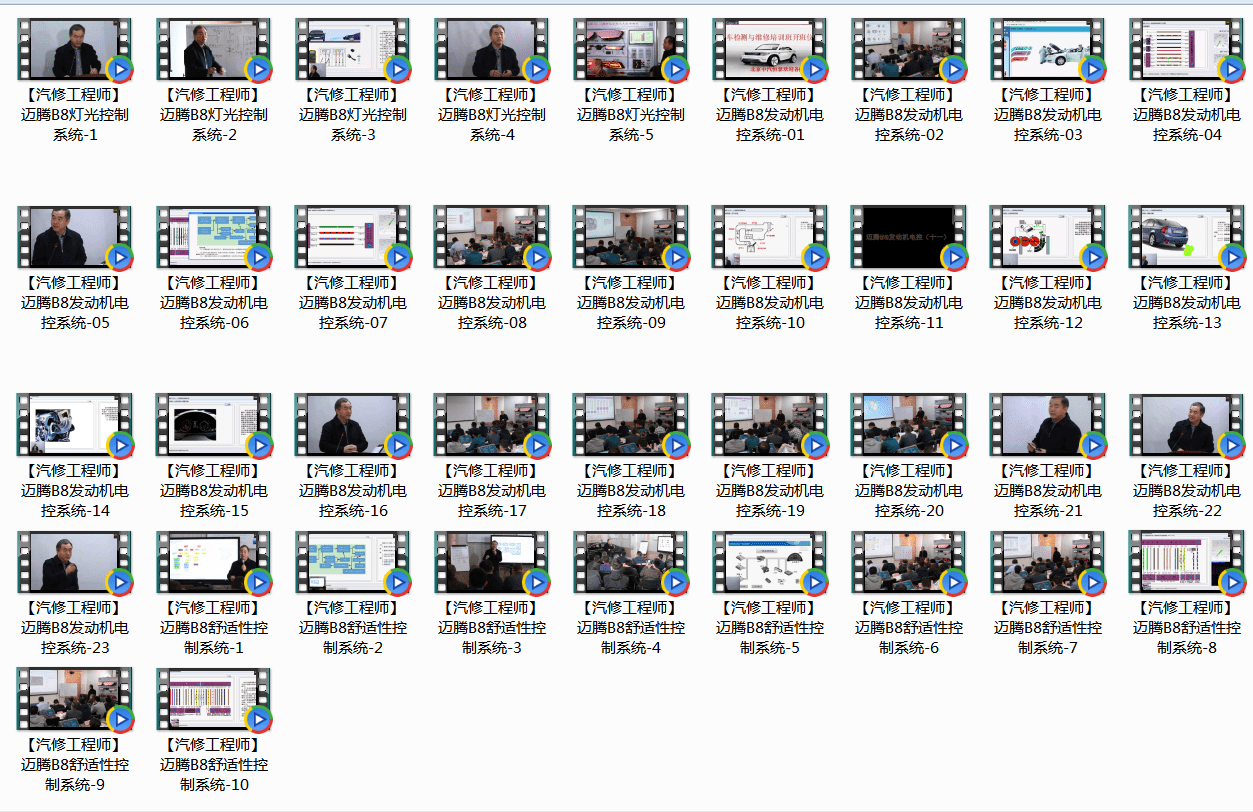The width and height of the screenshot is (1253, 812).
Task: Select 迈腾B8发动机电控系统-15 video icon
Action: click(x=213, y=425)
